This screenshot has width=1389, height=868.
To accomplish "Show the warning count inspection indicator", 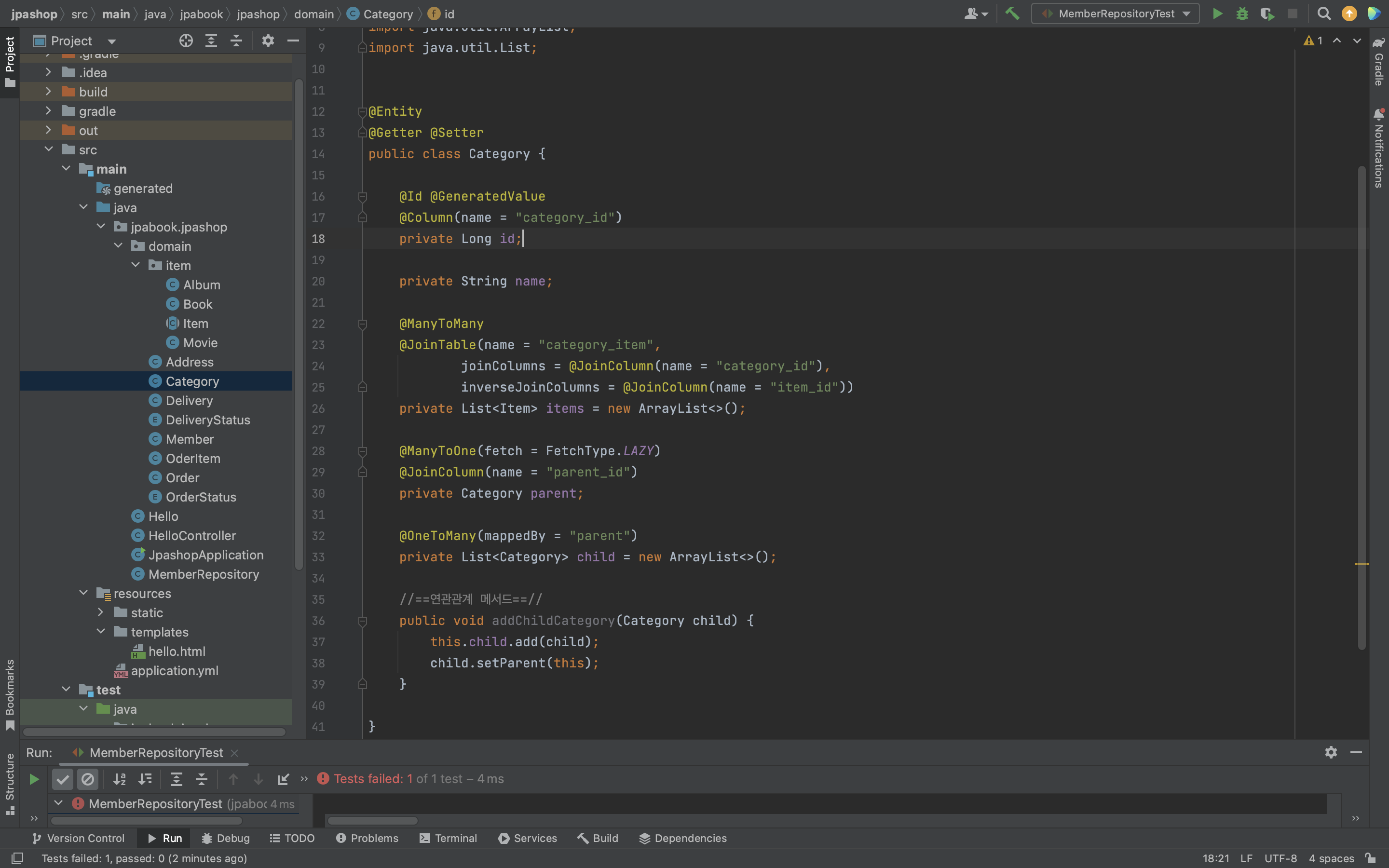I will click(1313, 41).
